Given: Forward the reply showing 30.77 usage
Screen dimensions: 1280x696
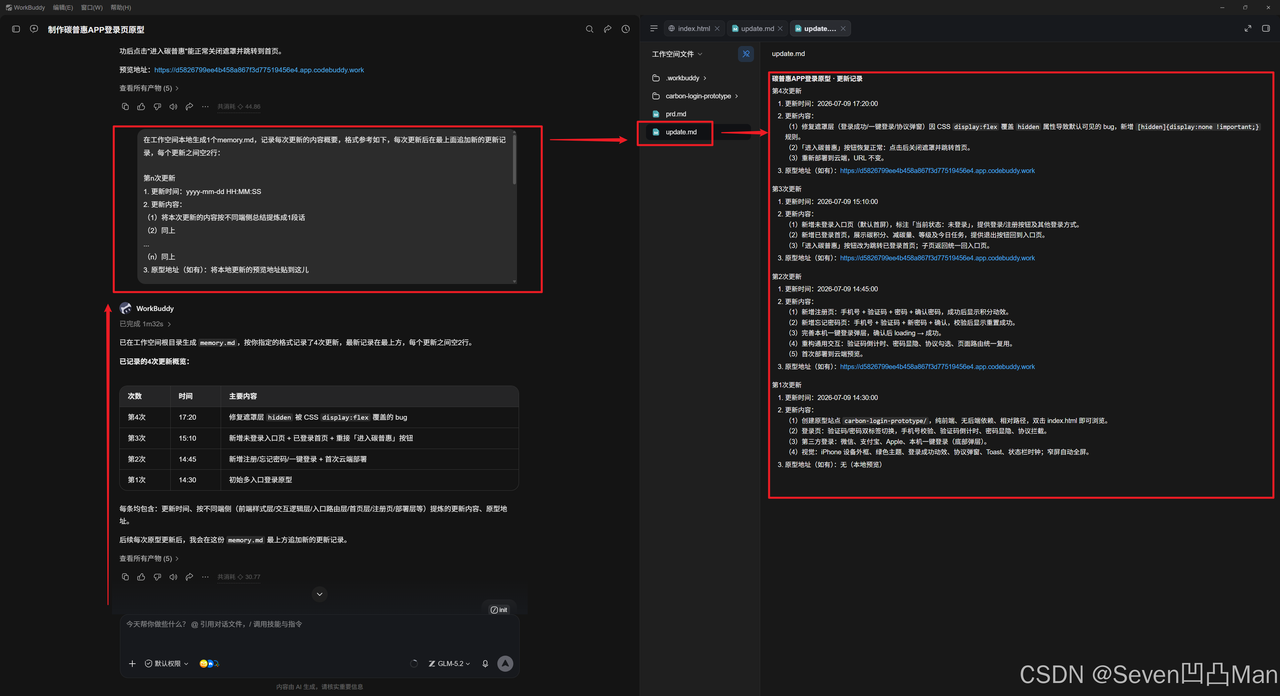Looking at the screenshot, I should coord(189,577).
